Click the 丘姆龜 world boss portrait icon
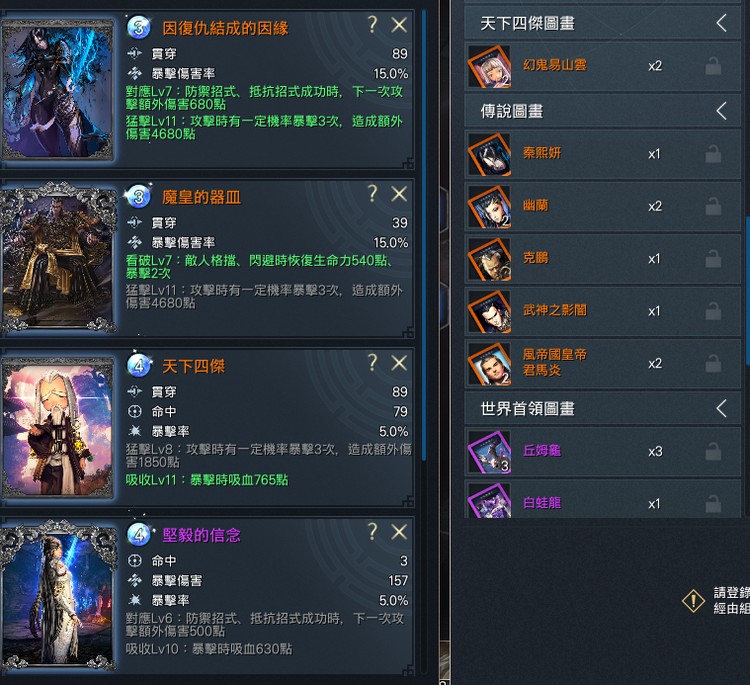 click(489, 452)
